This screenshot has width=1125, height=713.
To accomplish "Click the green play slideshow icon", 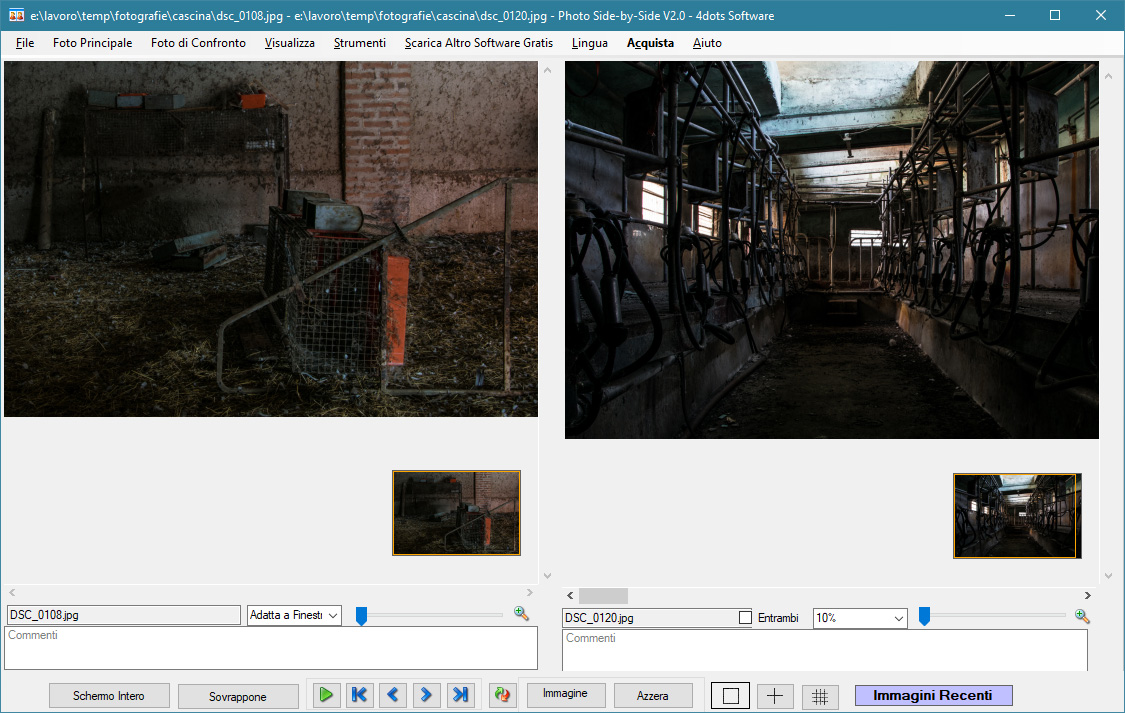I will [325, 695].
